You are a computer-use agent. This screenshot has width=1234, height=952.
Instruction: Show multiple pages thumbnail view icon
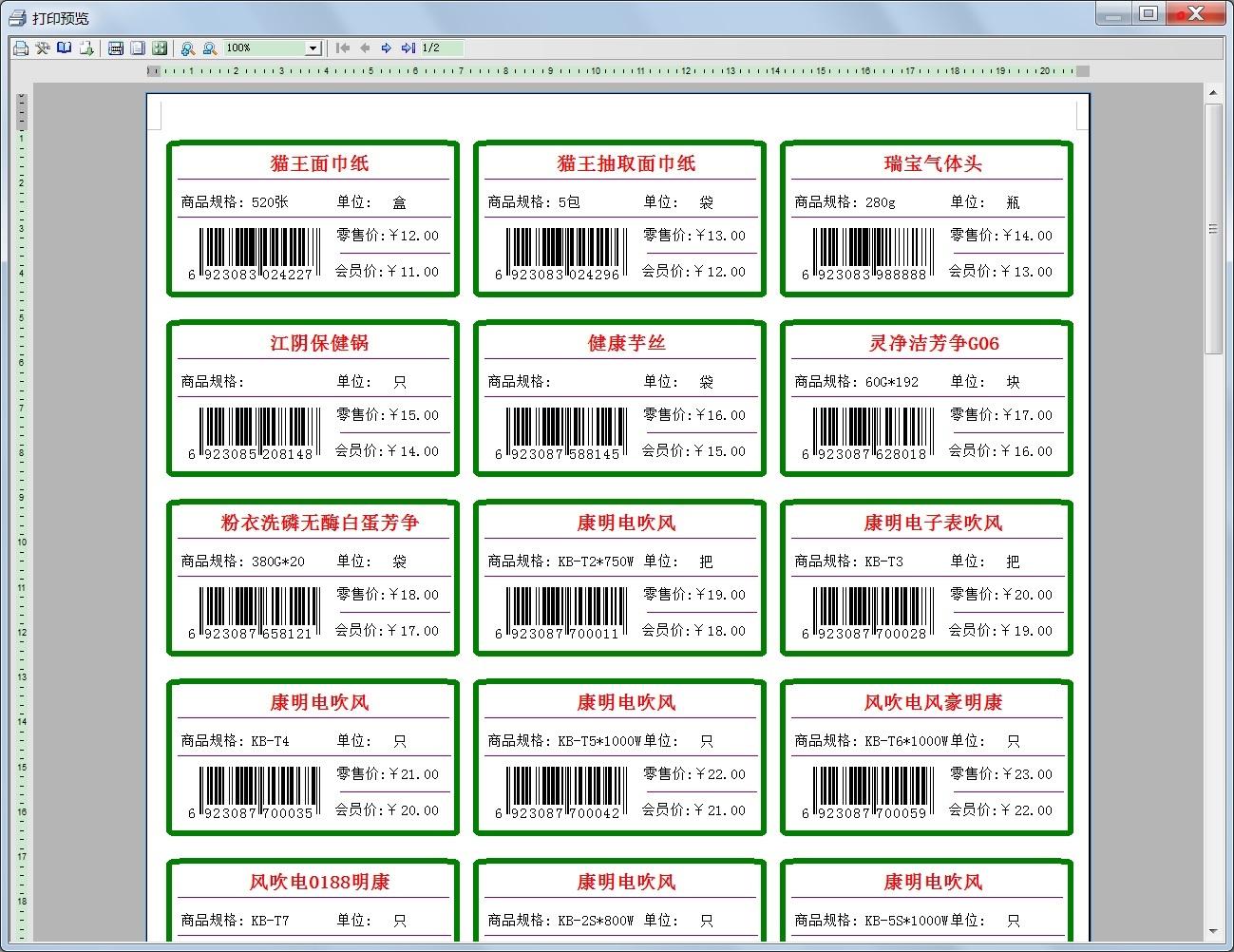[x=160, y=48]
